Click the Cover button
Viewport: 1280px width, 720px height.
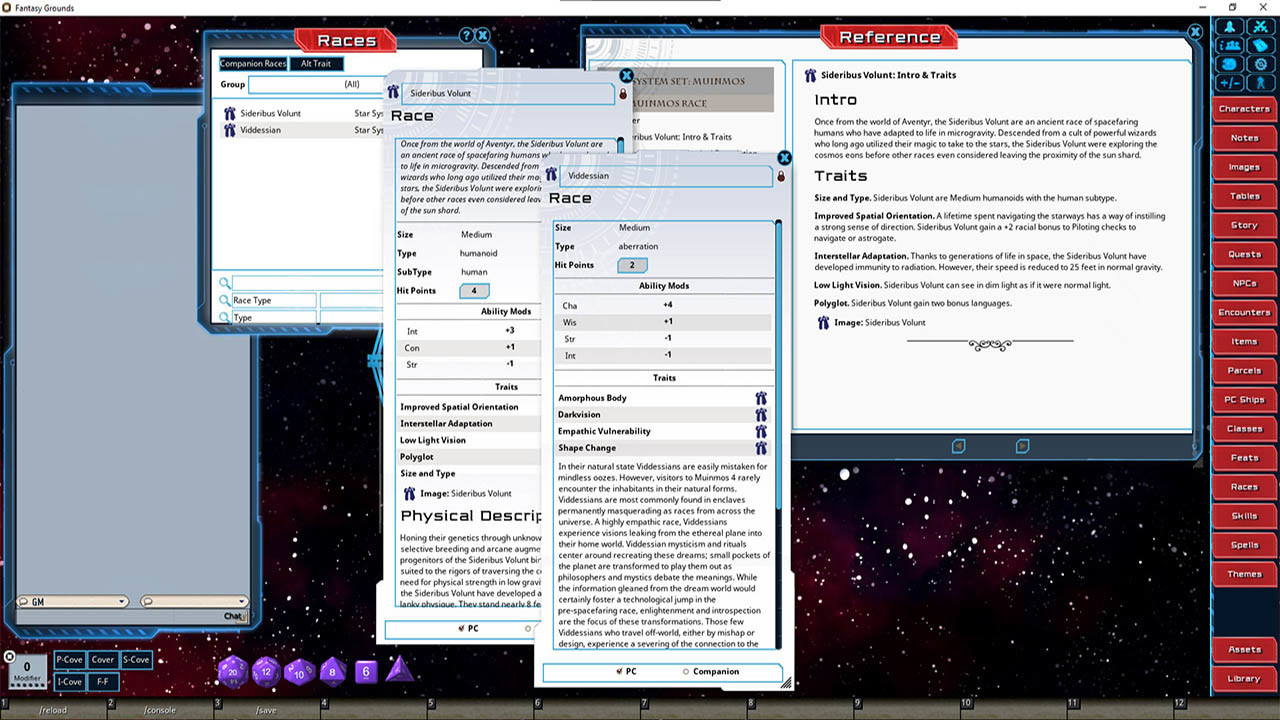103,659
